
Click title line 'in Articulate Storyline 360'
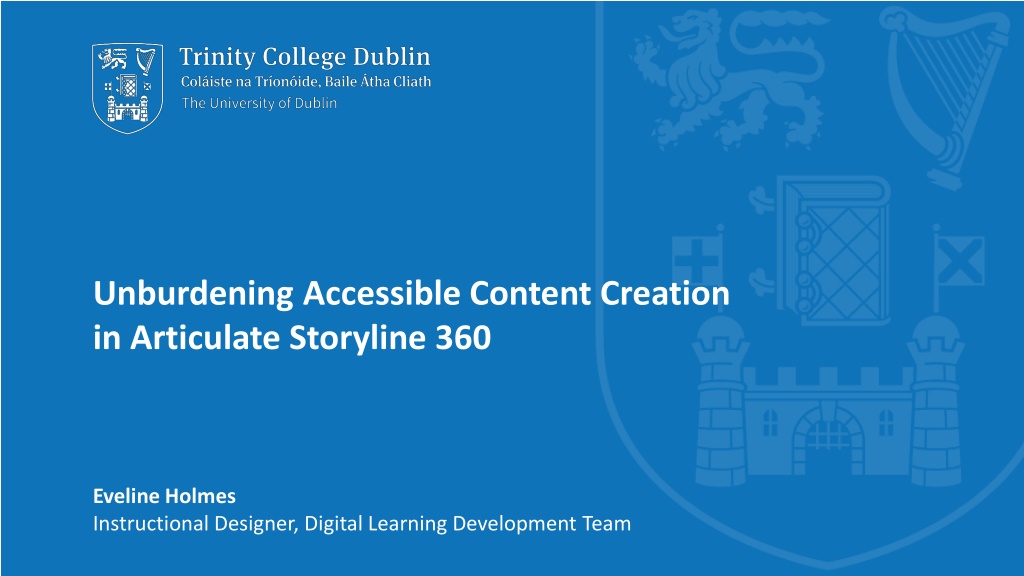click(292, 338)
